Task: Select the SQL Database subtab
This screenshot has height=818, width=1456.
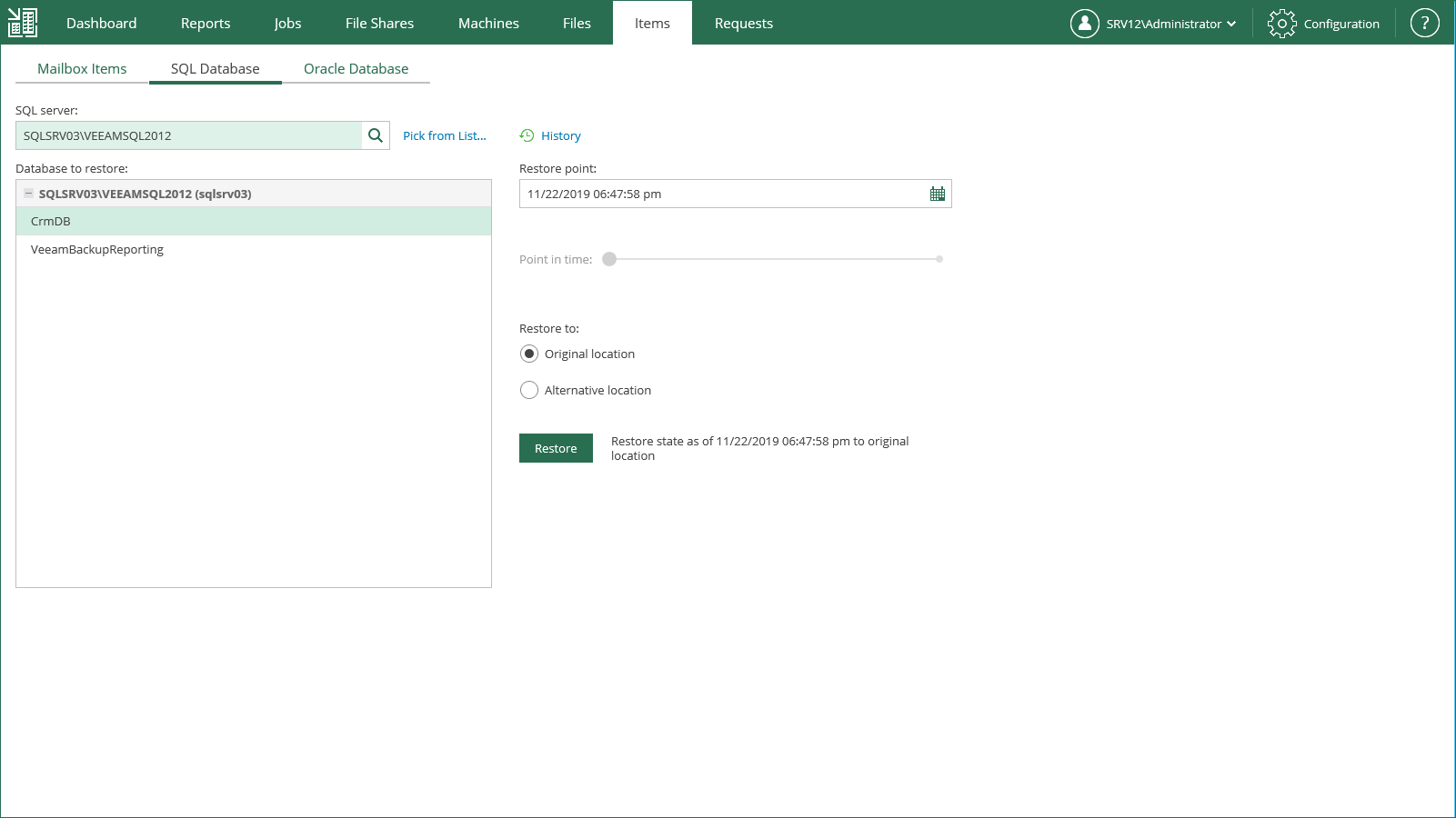Action: coord(216,69)
